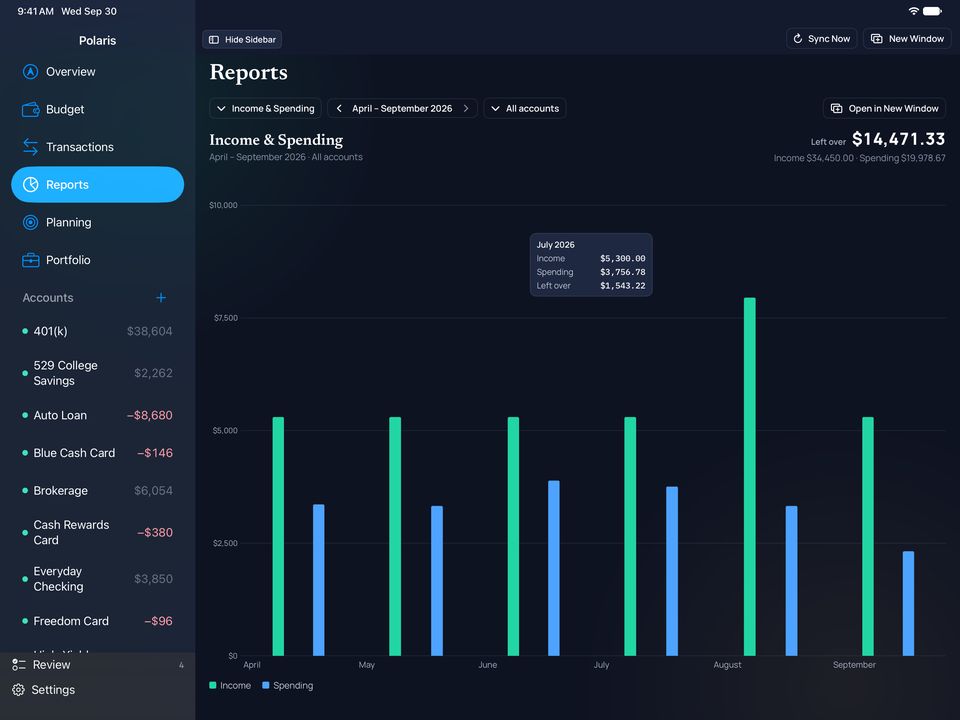Screen dimensions: 960x720
Task: Click the New Window icon in toolbar
Action: [877, 39]
